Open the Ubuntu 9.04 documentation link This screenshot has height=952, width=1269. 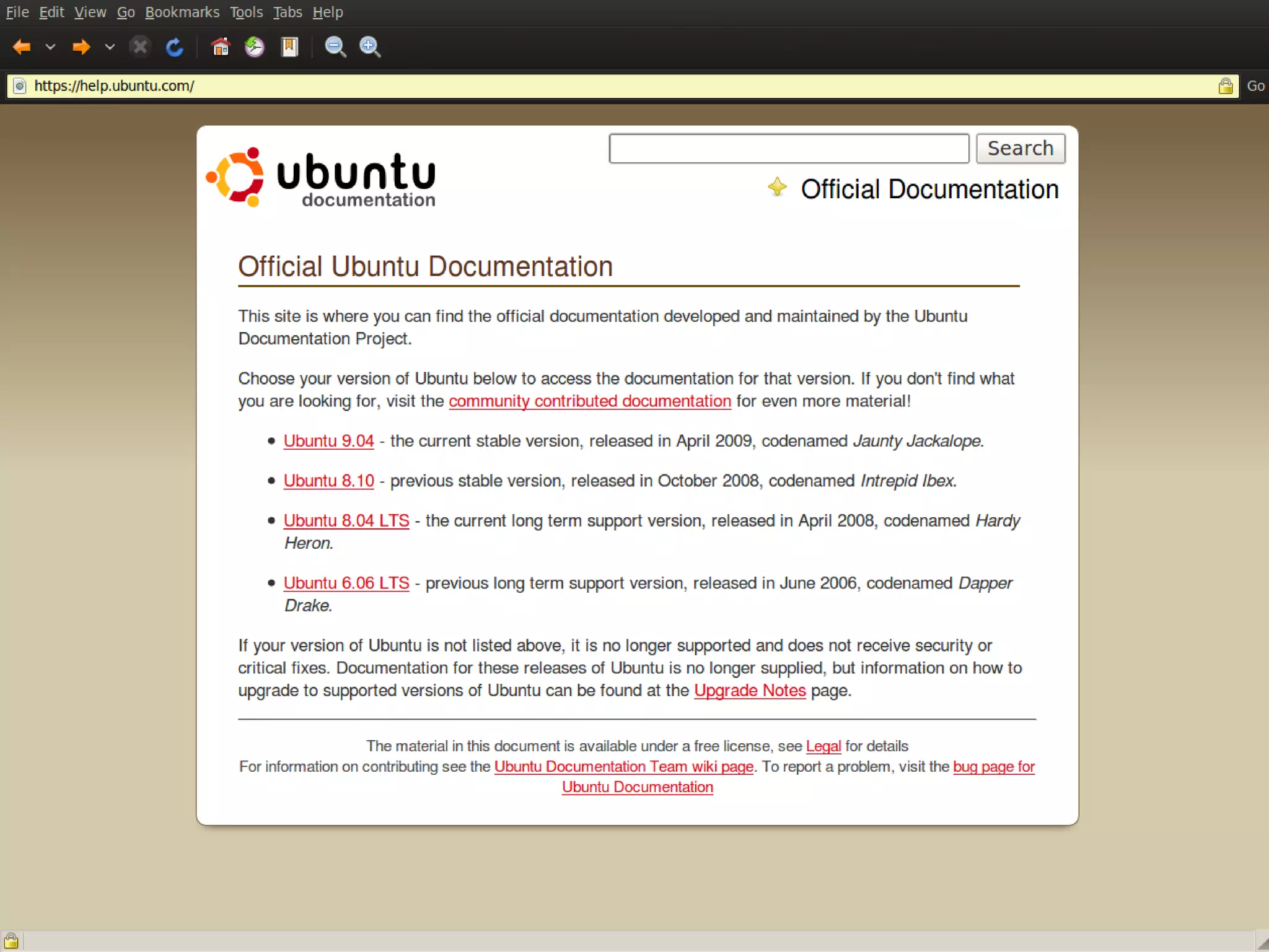[328, 441]
